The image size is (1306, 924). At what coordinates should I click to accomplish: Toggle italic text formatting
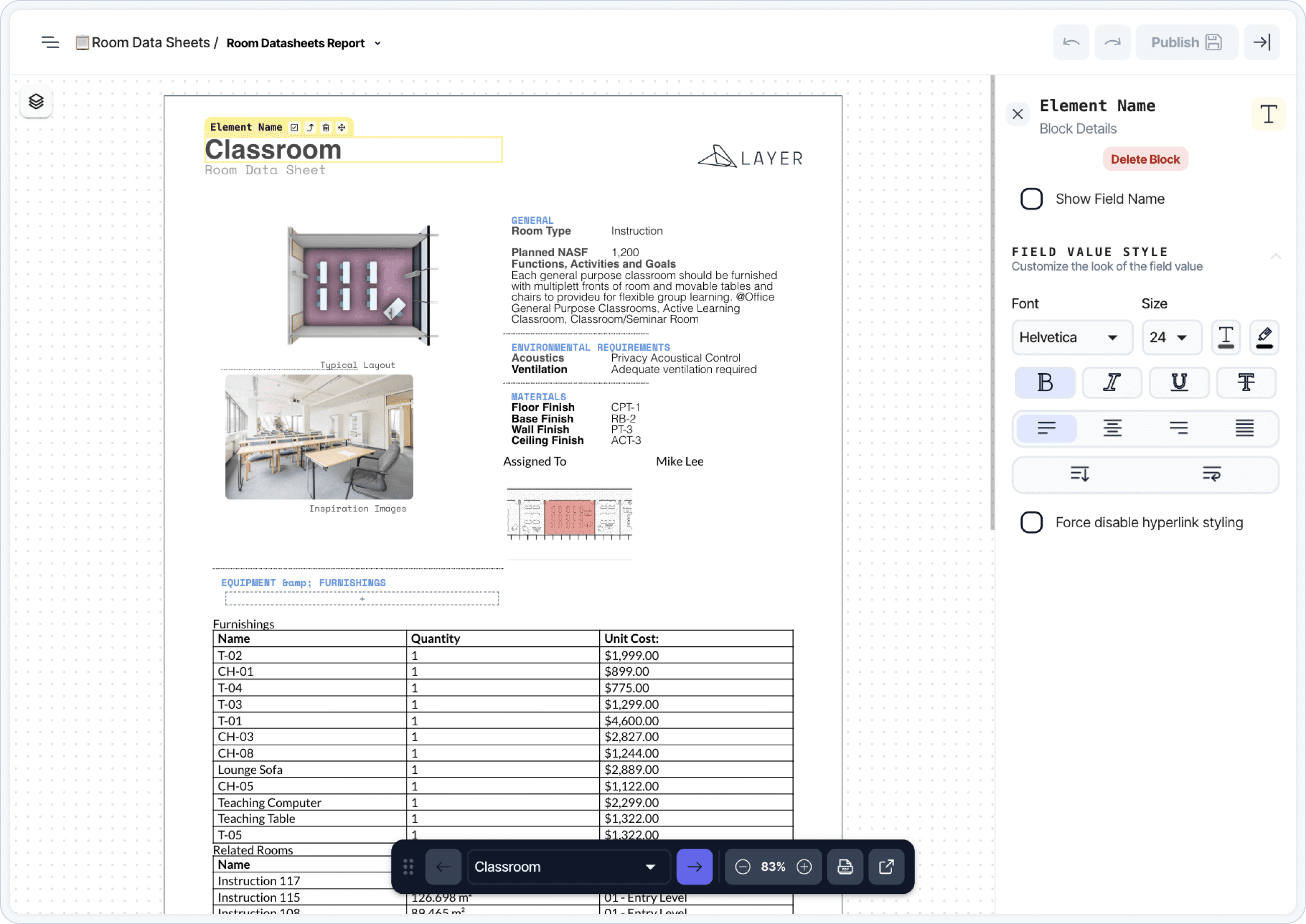point(1112,382)
